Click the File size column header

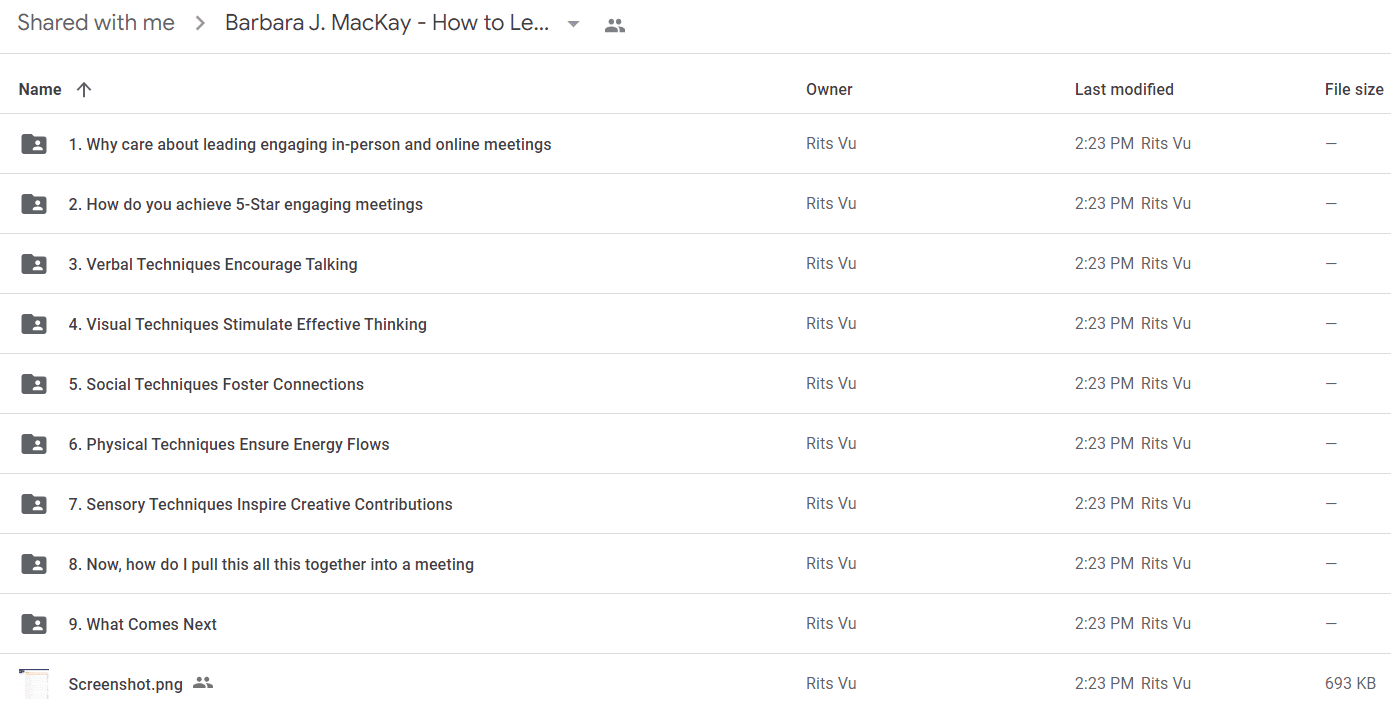tap(1354, 89)
